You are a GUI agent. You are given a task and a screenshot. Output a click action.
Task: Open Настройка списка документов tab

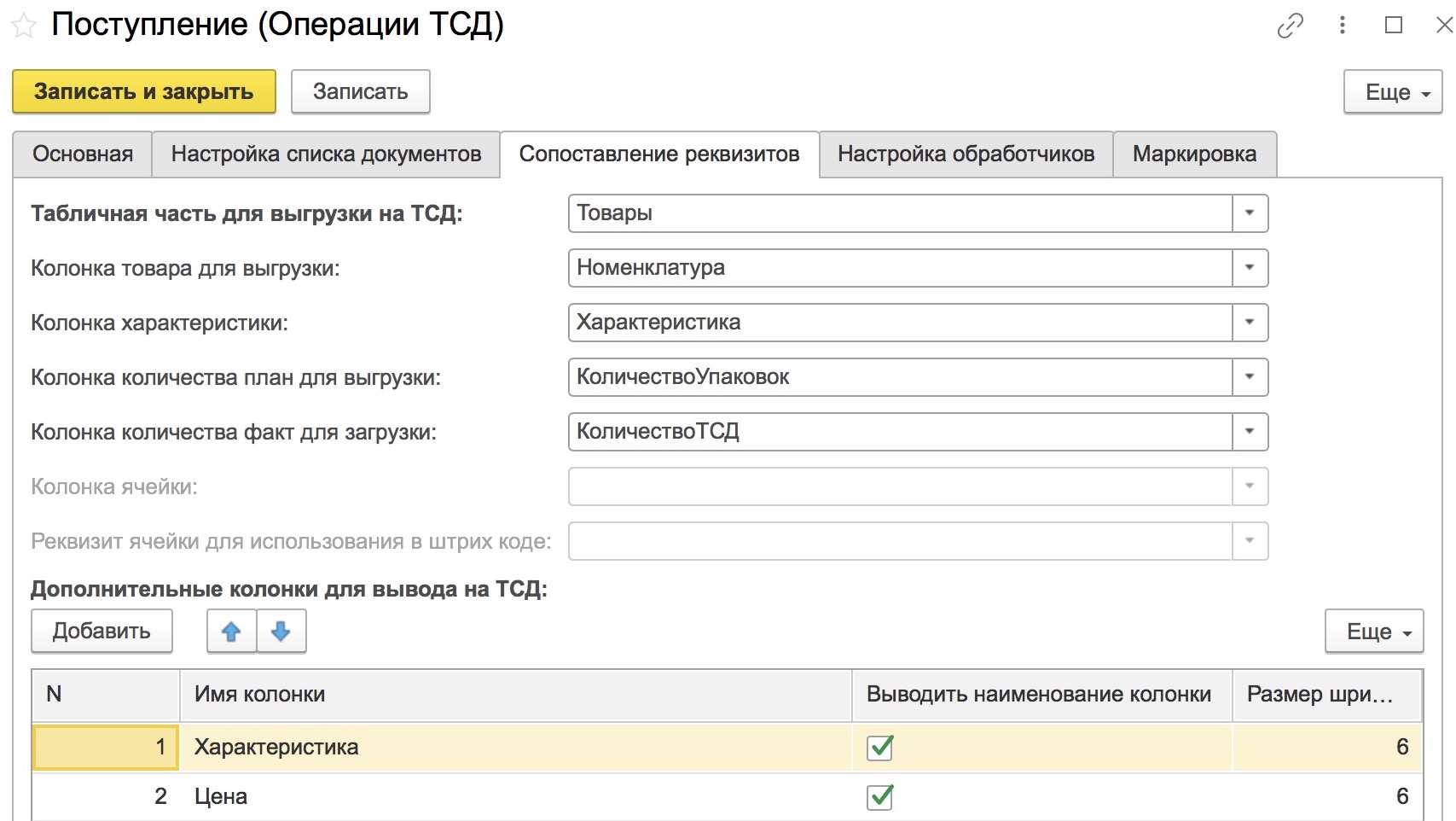(x=326, y=154)
